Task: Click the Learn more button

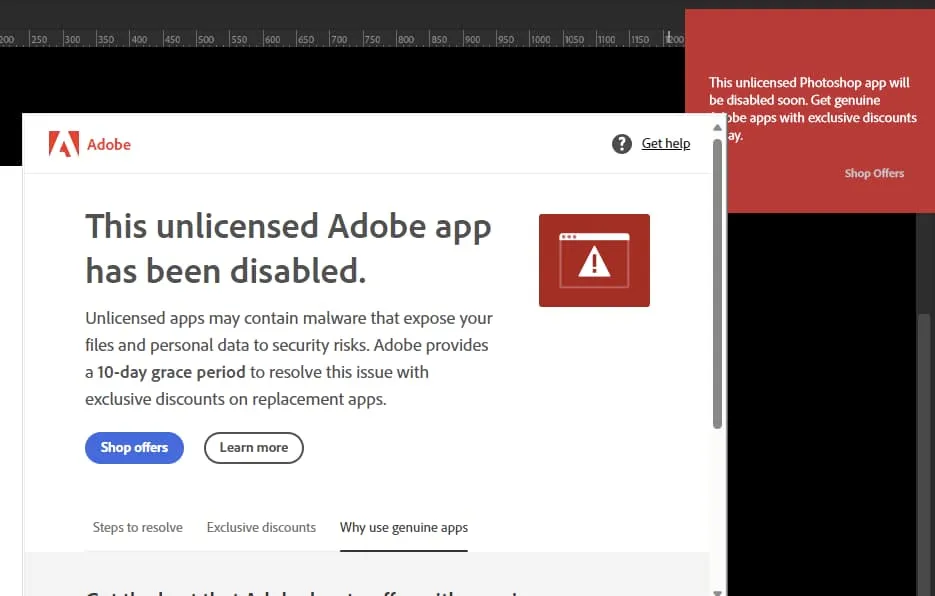Action: (x=253, y=447)
